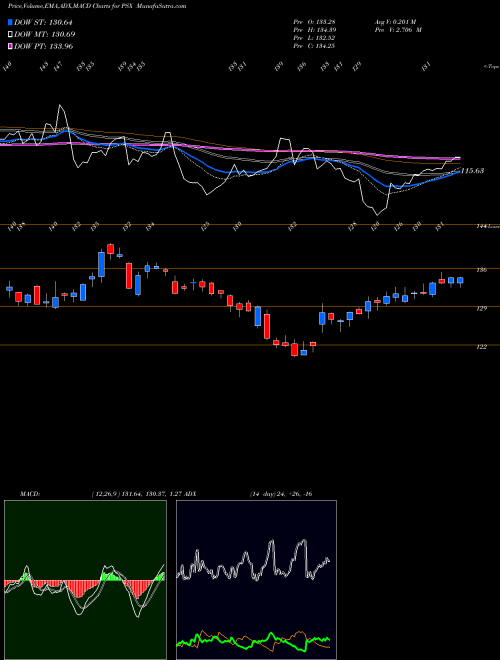Click the white DOW MT legend swatch

[x=10, y=34]
